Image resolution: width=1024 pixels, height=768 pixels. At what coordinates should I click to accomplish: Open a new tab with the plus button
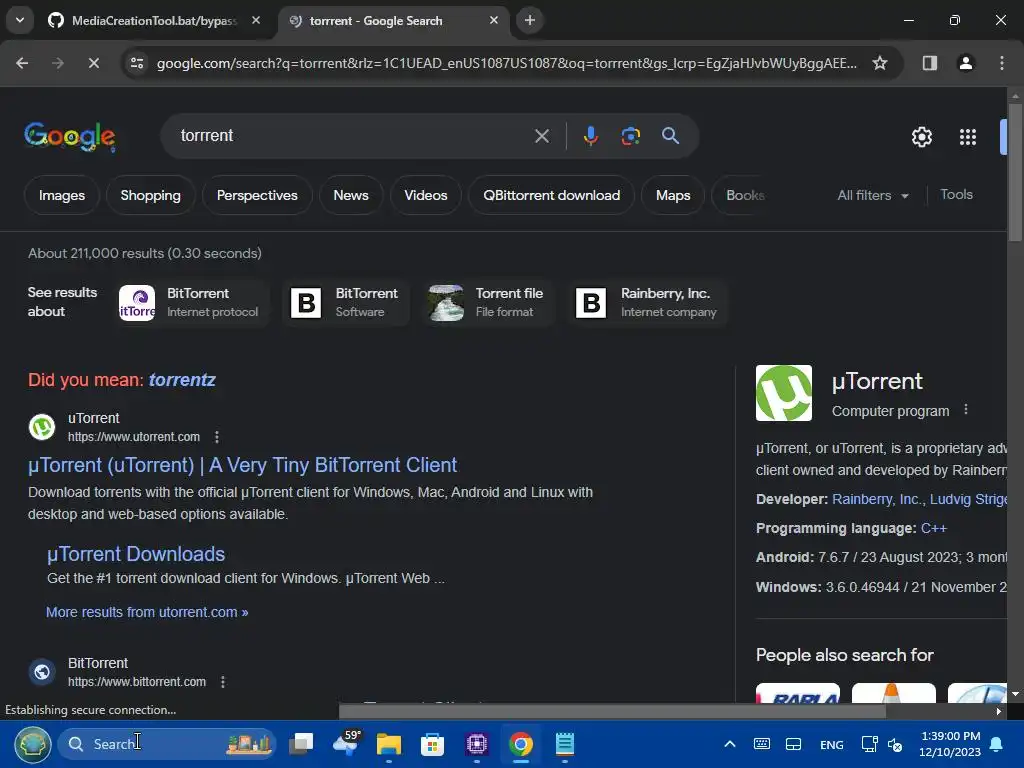point(530,21)
